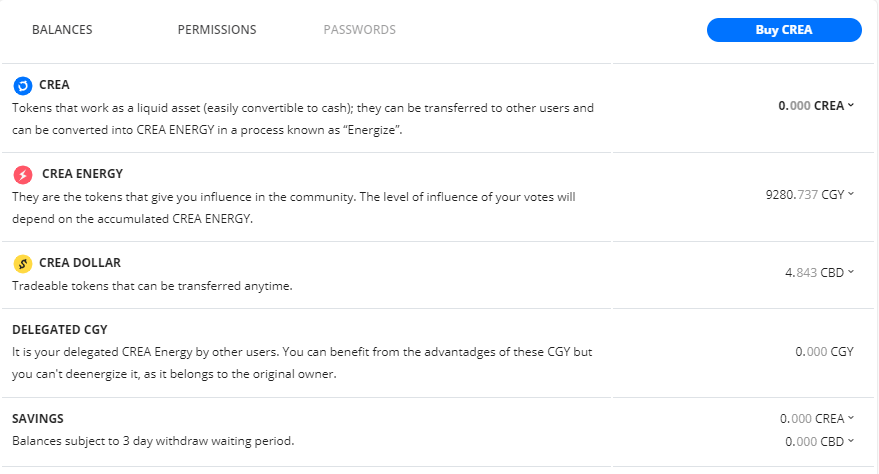Viewport: 879px width, 474px height.
Task: Click the chevron next to 4.843 CBD
Action: click(x=851, y=272)
